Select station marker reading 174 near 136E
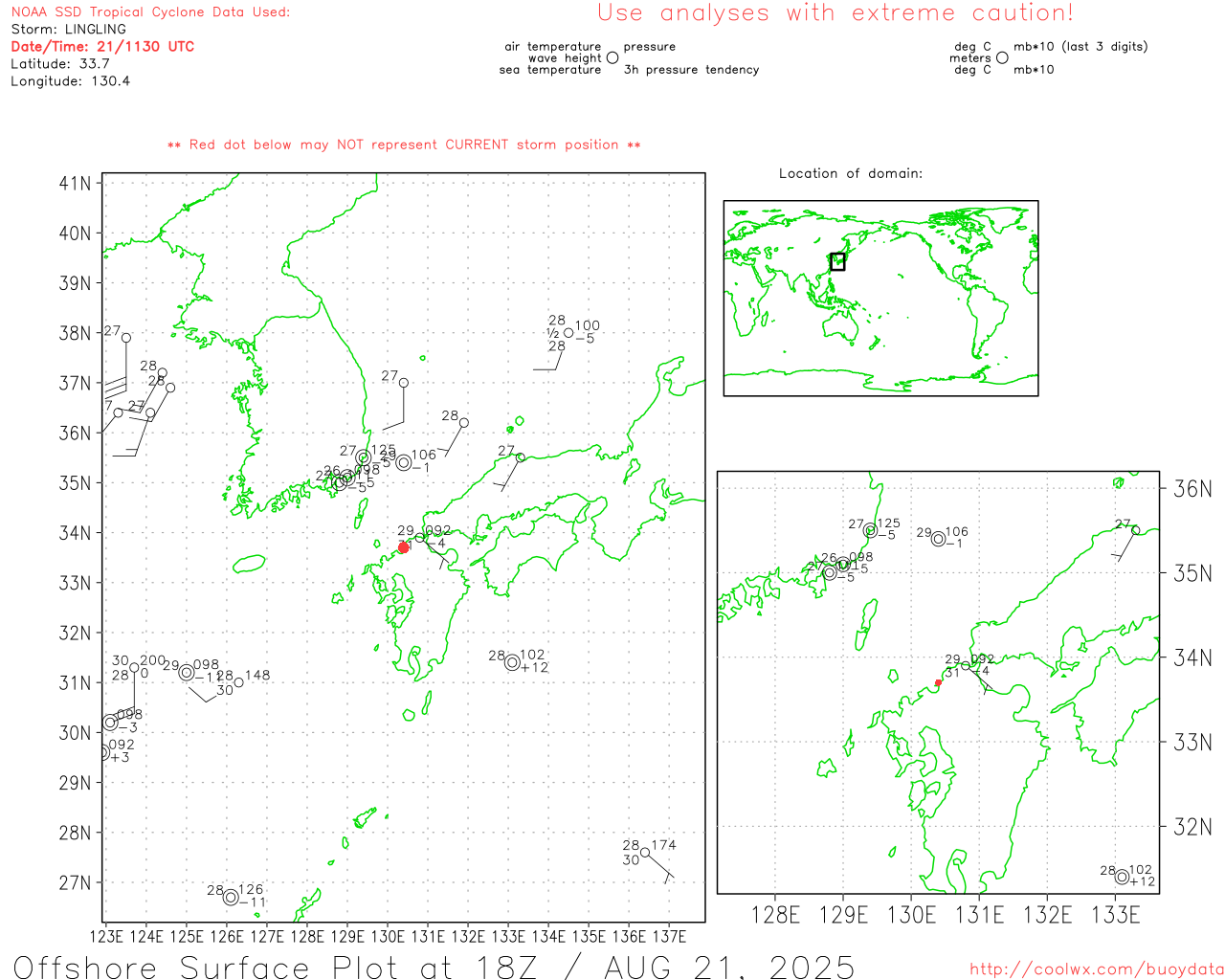This screenshot has width=1225, height=980. 645,853
